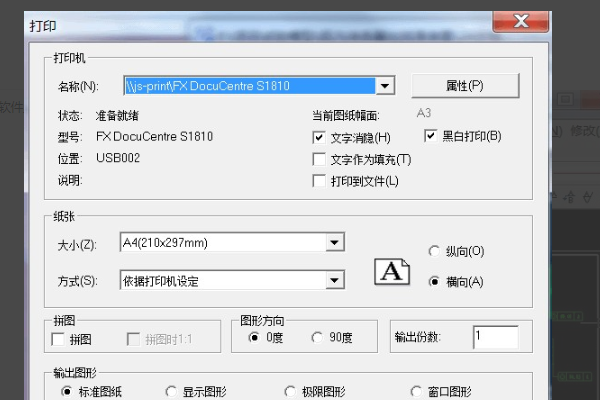Enable the 文字作为填充(T) checkbox
Viewport: 600px width, 400px height.
pos(319,159)
